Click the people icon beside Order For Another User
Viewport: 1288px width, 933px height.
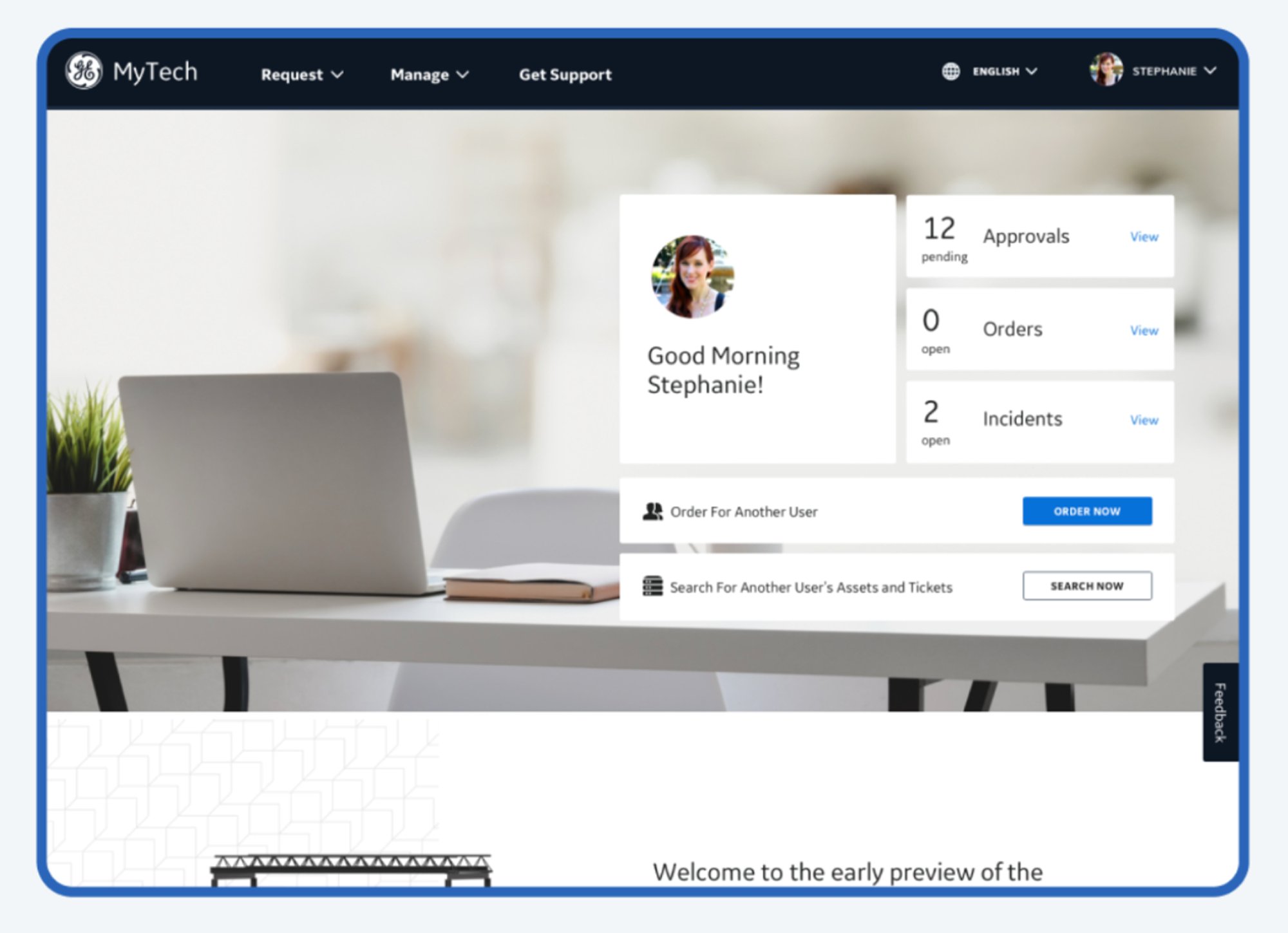(x=652, y=511)
